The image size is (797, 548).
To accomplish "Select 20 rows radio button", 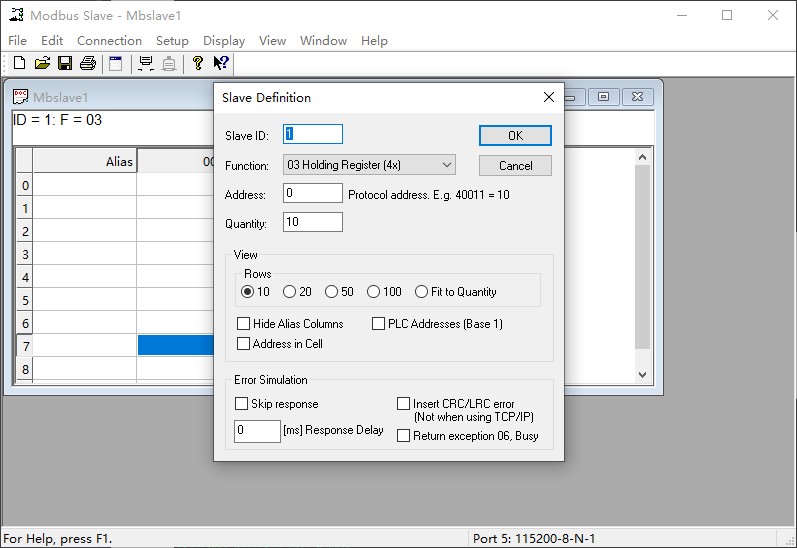I will click(x=289, y=292).
